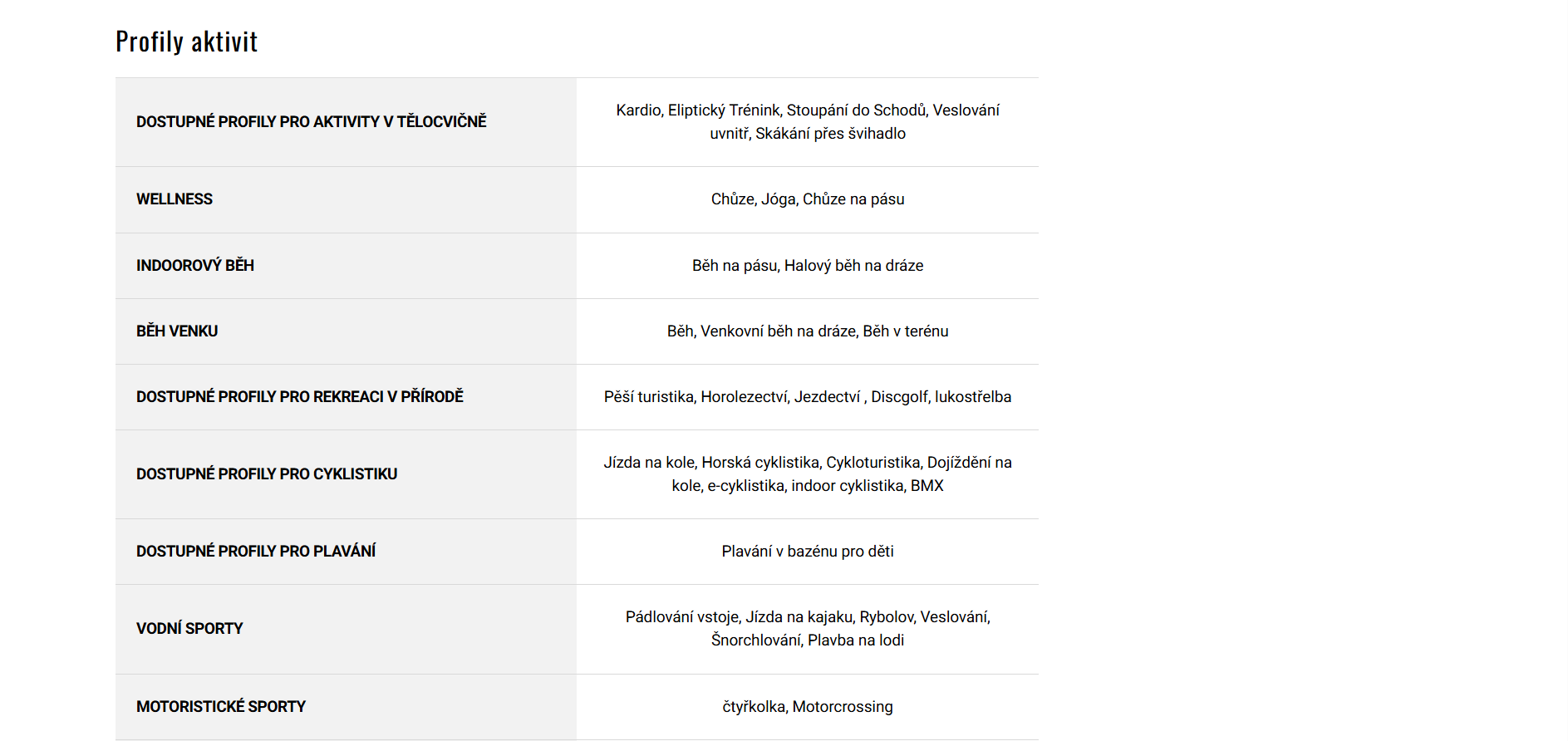Select the gym activity profiles row label

(311, 122)
